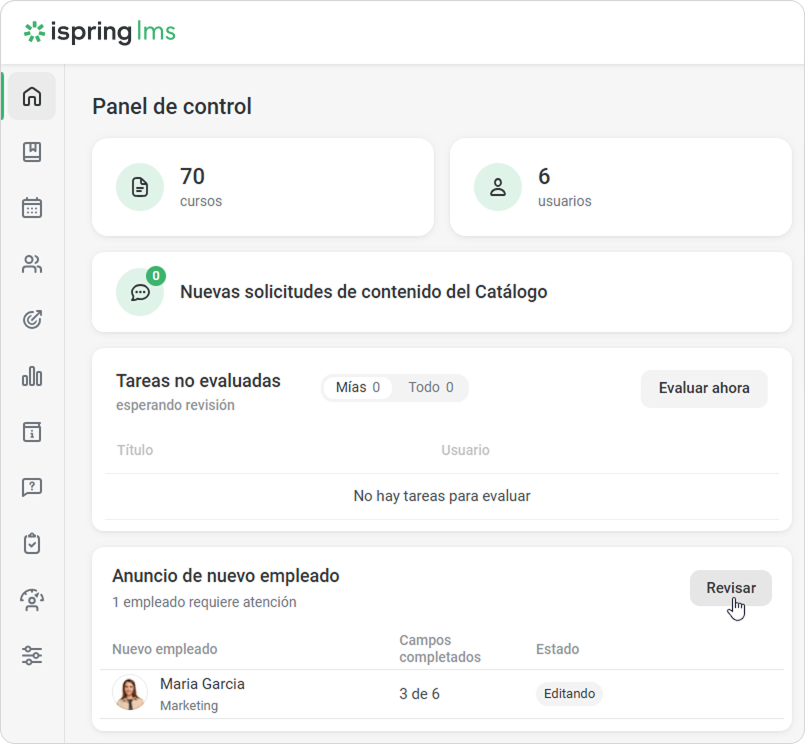Switch to the "Todo 0" filter
This screenshot has width=805, height=744.
(430, 388)
